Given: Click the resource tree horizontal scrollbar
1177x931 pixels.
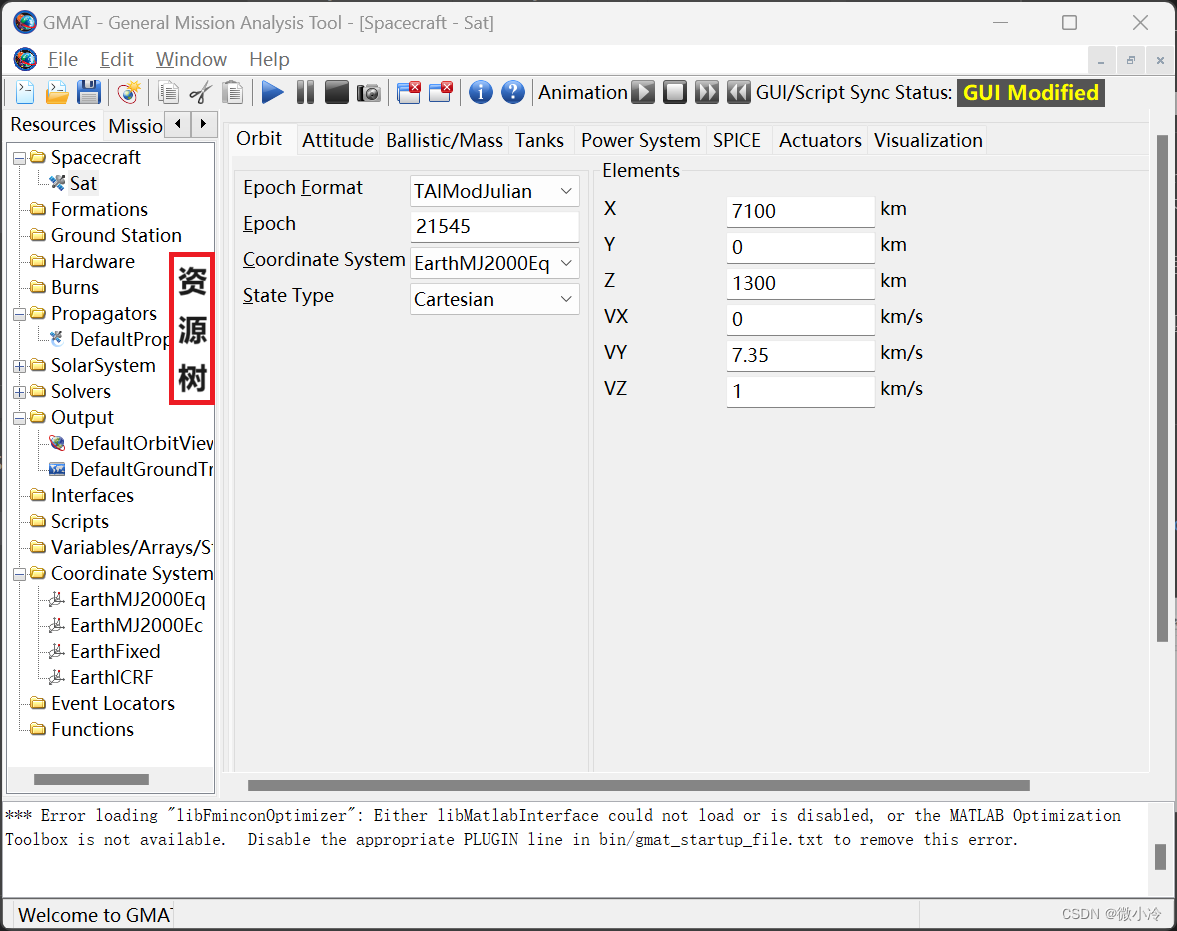Looking at the screenshot, I should point(91,779).
